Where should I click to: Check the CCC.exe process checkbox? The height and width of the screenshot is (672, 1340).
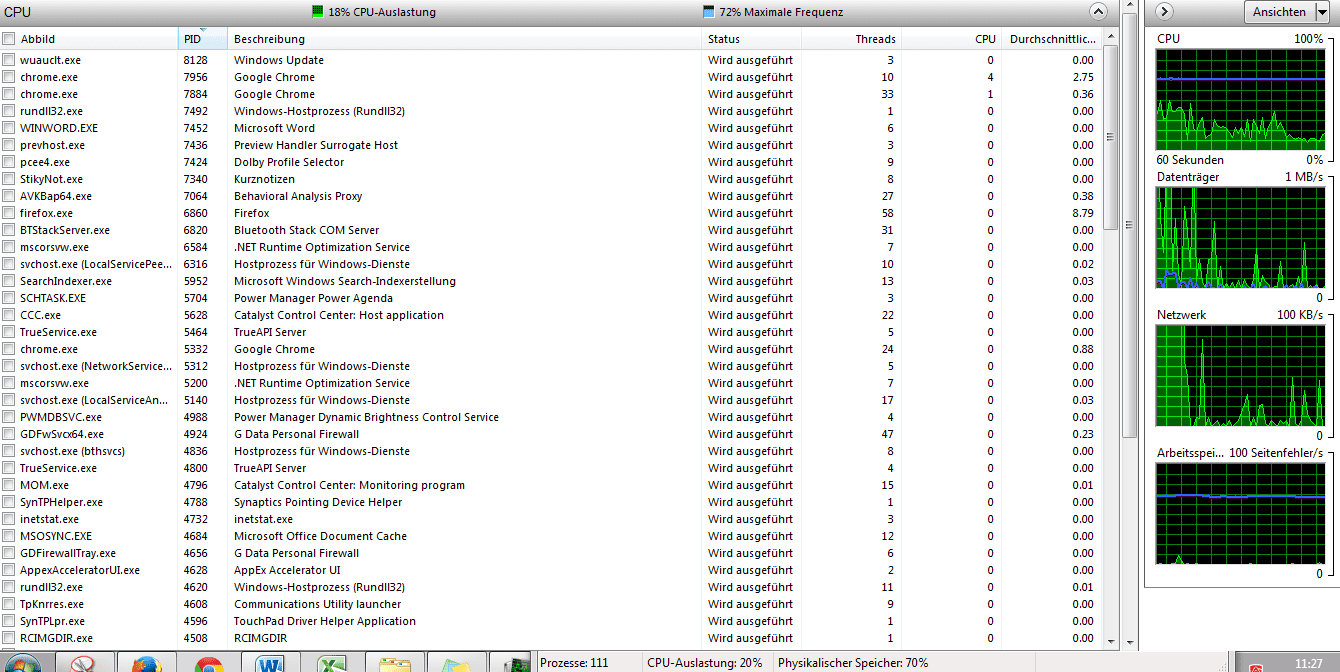coord(9,315)
